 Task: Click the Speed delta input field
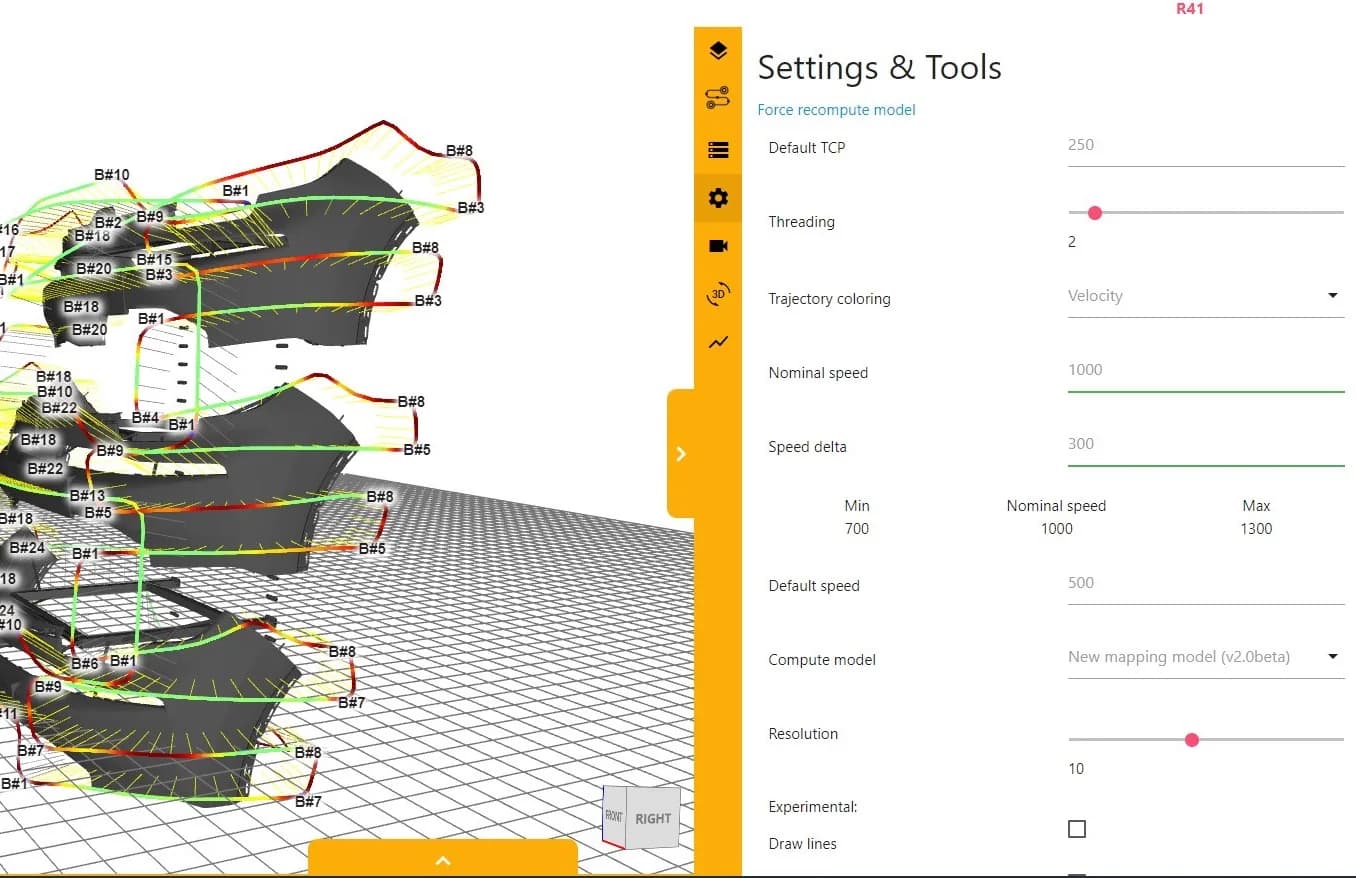click(x=1206, y=444)
